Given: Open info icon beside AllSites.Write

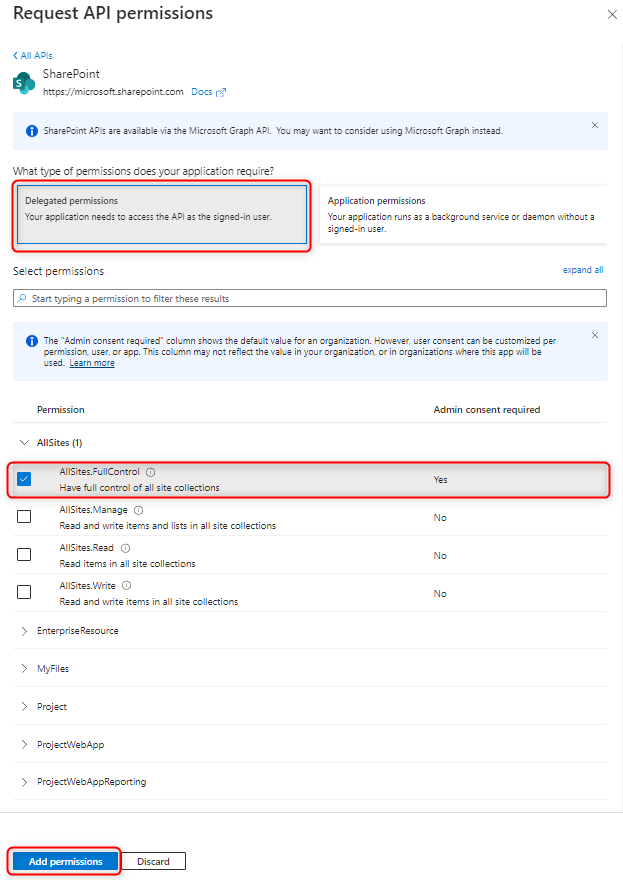Looking at the screenshot, I should [127, 585].
